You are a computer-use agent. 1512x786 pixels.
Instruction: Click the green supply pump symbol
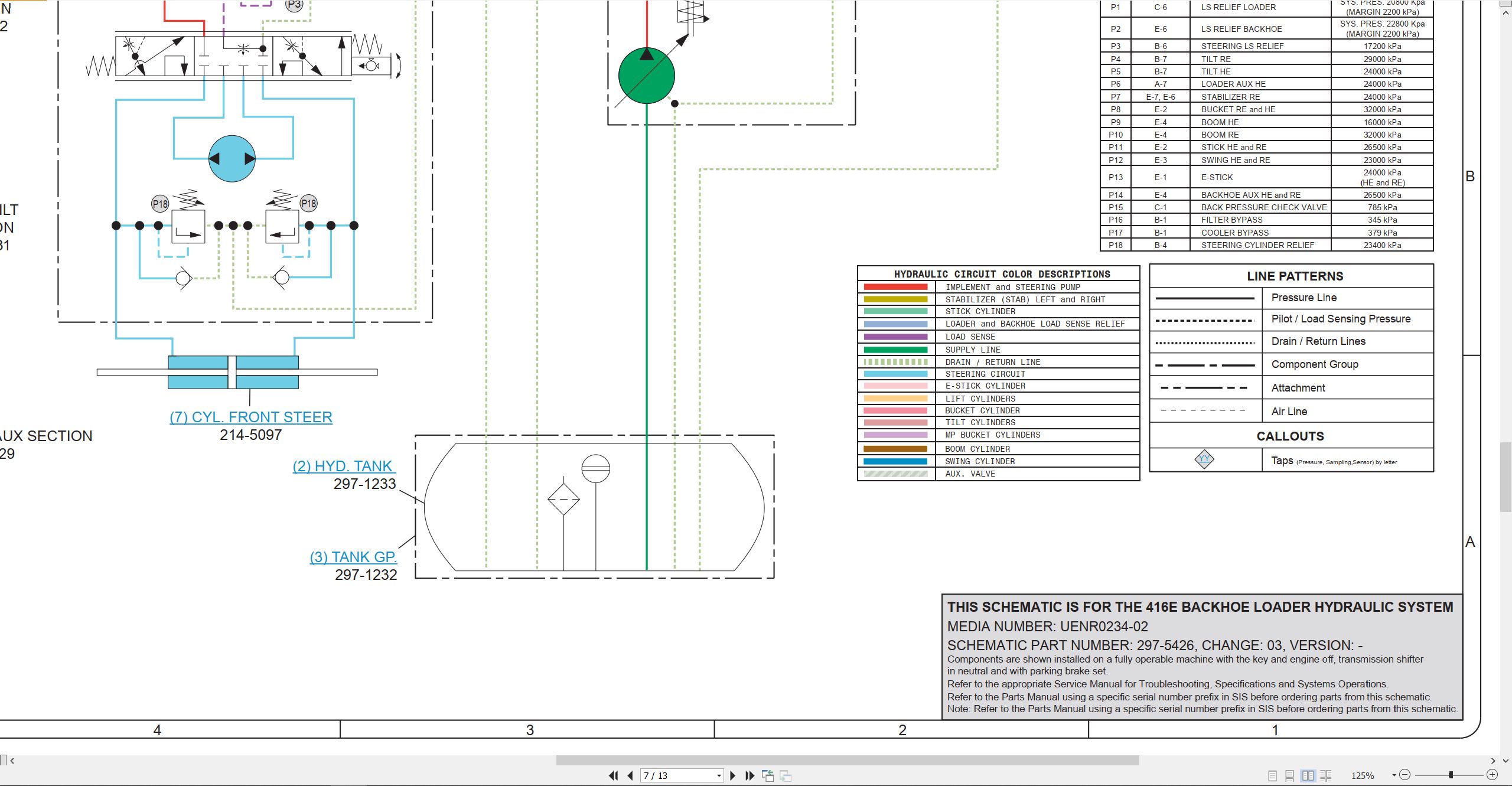[647, 76]
